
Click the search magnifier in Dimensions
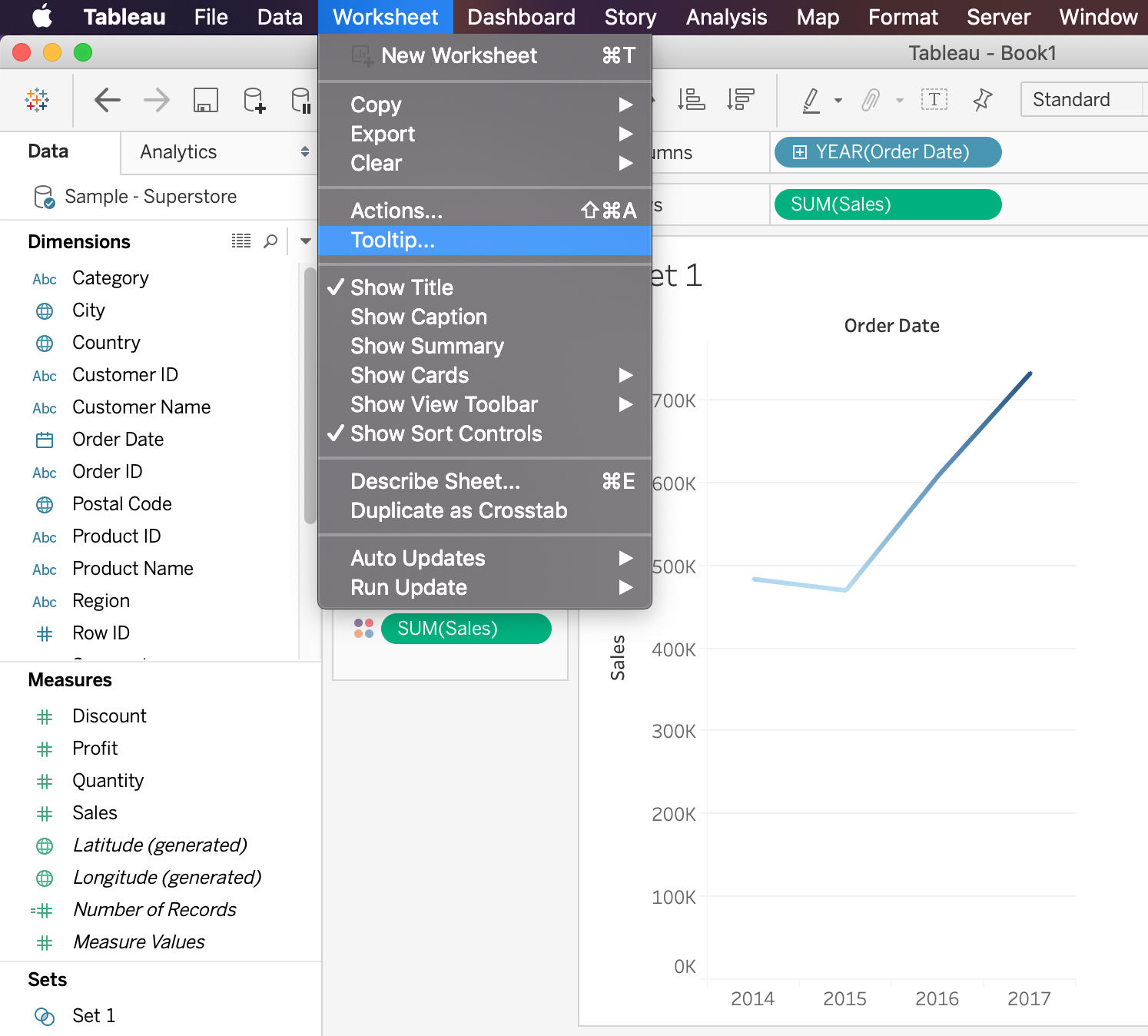(x=270, y=241)
